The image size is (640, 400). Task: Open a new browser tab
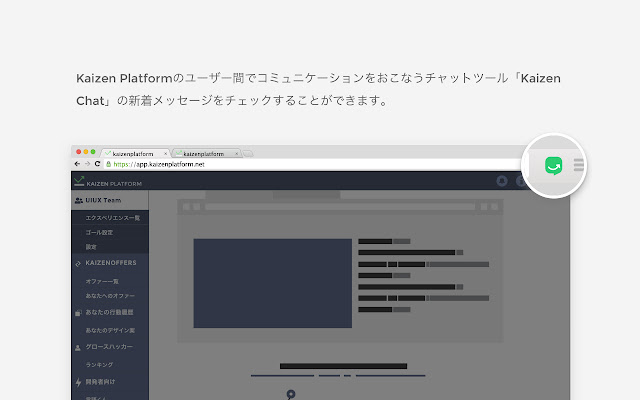(248, 154)
